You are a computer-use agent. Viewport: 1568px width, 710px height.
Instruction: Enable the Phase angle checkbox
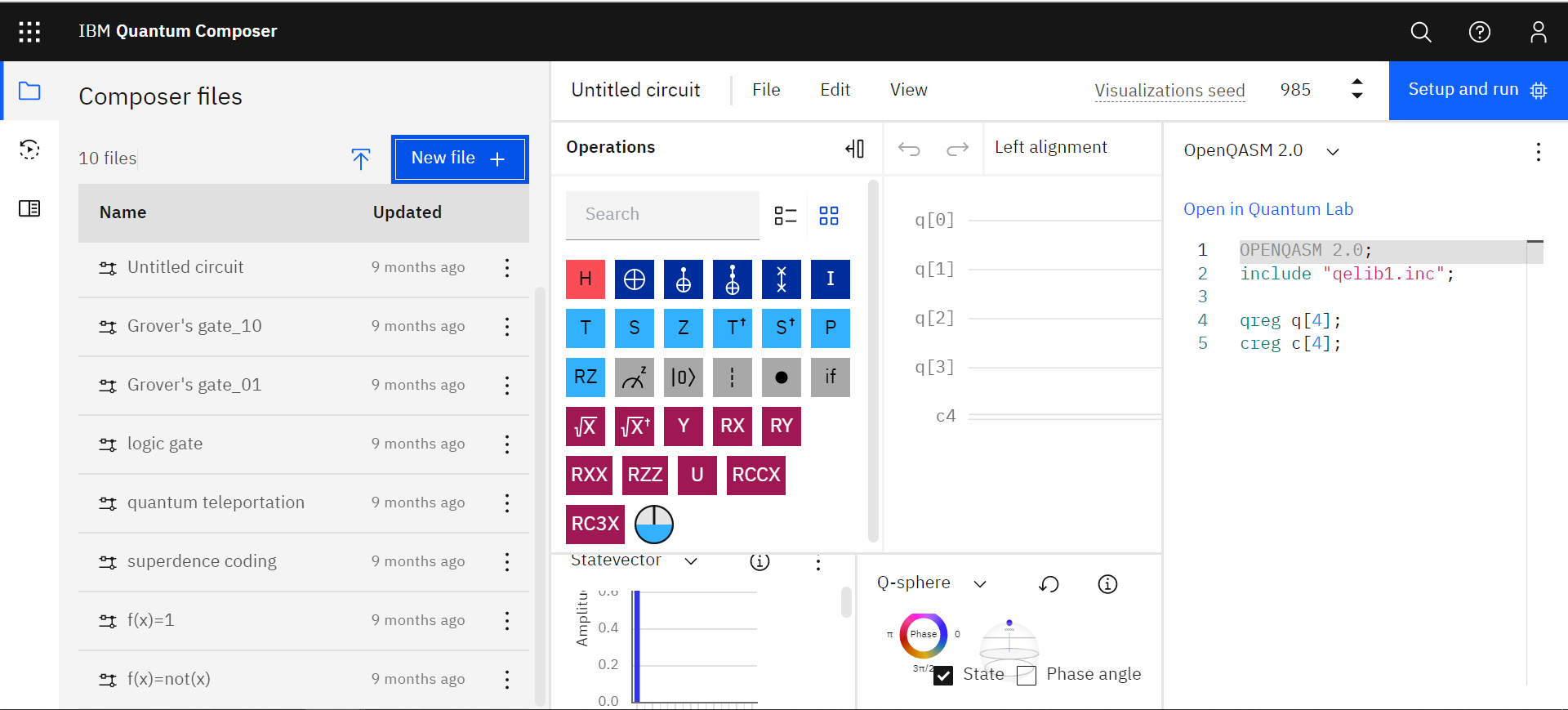[1027, 676]
